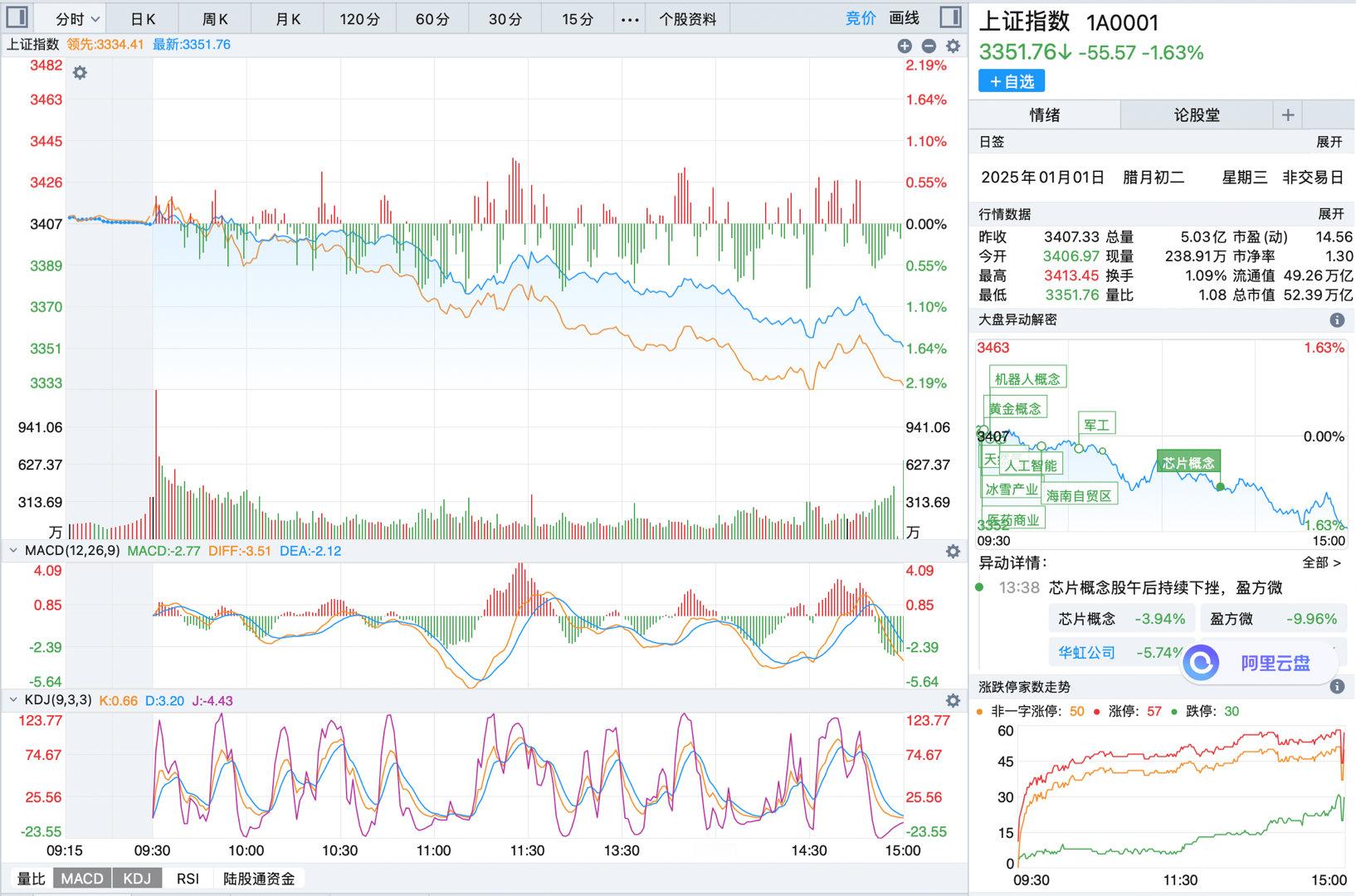1356x896 pixels.
Task: Open the 分时 dropdown
Action: 77,19
